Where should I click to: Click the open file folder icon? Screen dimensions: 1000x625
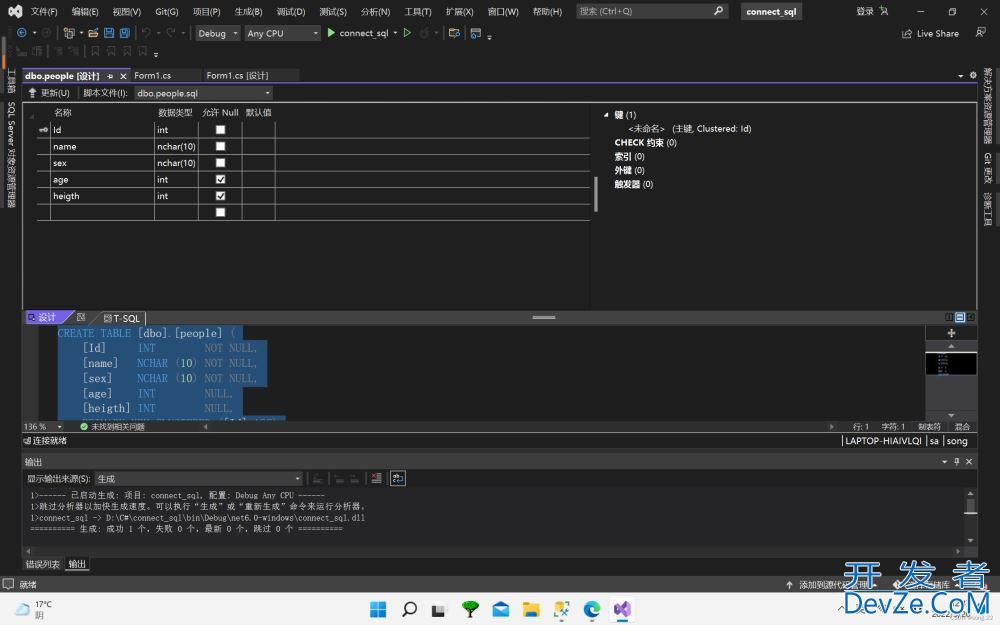click(93, 33)
